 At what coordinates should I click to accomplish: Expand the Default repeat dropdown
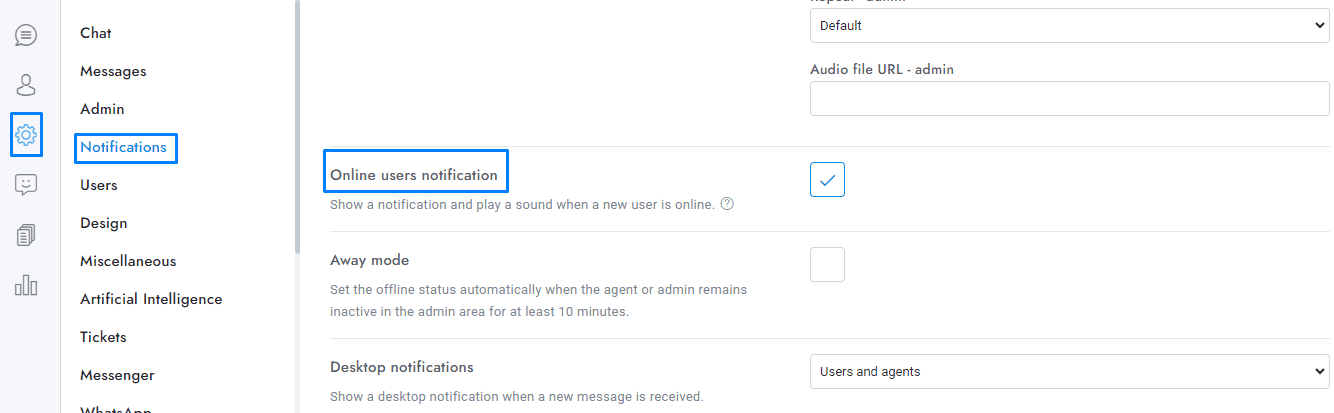click(x=1069, y=25)
